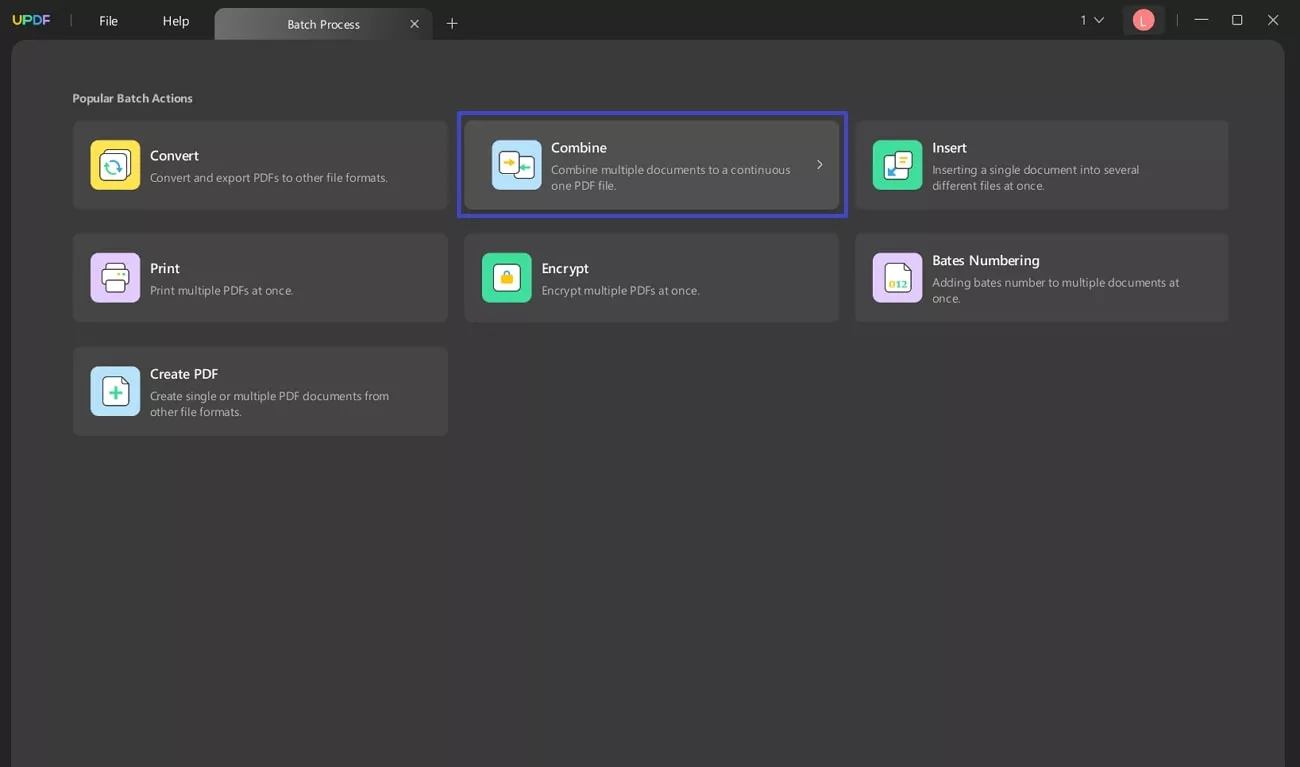The width and height of the screenshot is (1300, 767).
Task: Click 'Convert and export PDFs' description
Action: 269,178
